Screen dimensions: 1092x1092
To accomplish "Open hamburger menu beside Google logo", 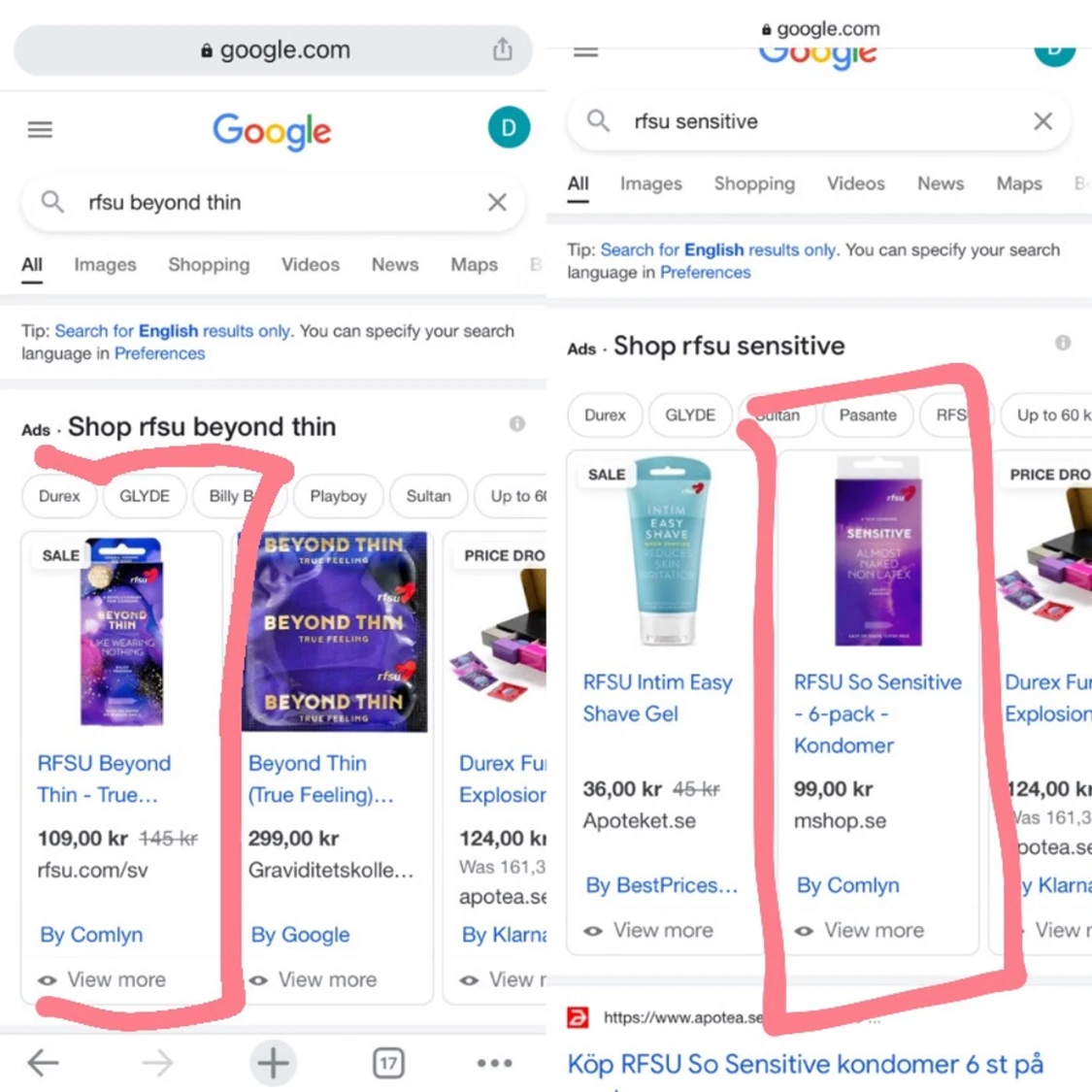I will click(40, 129).
